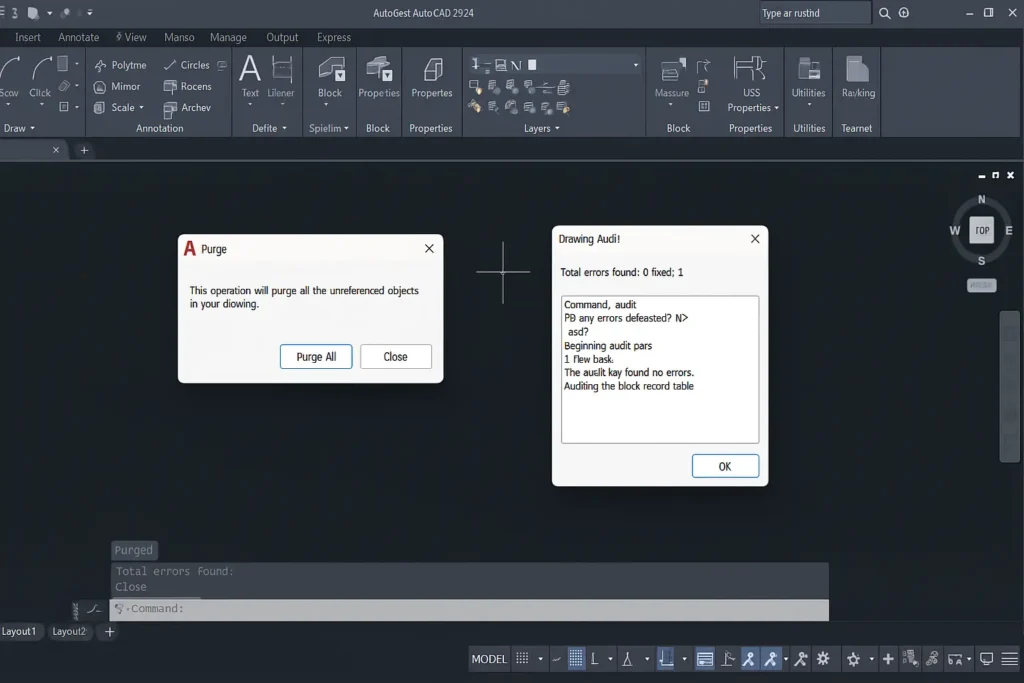Switch to the Annotate ribbon tab
The width and height of the screenshot is (1024, 683).
(x=78, y=37)
